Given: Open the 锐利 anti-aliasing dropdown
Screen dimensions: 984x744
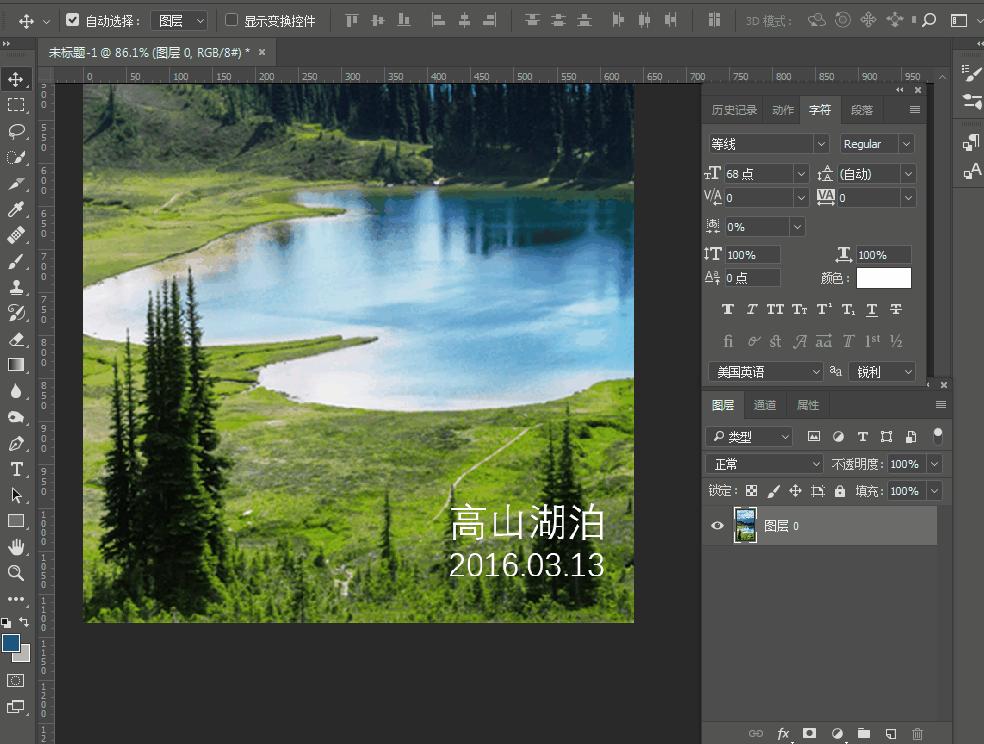Looking at the screenshot, I should pyautogui.click(x=882, y=372).
